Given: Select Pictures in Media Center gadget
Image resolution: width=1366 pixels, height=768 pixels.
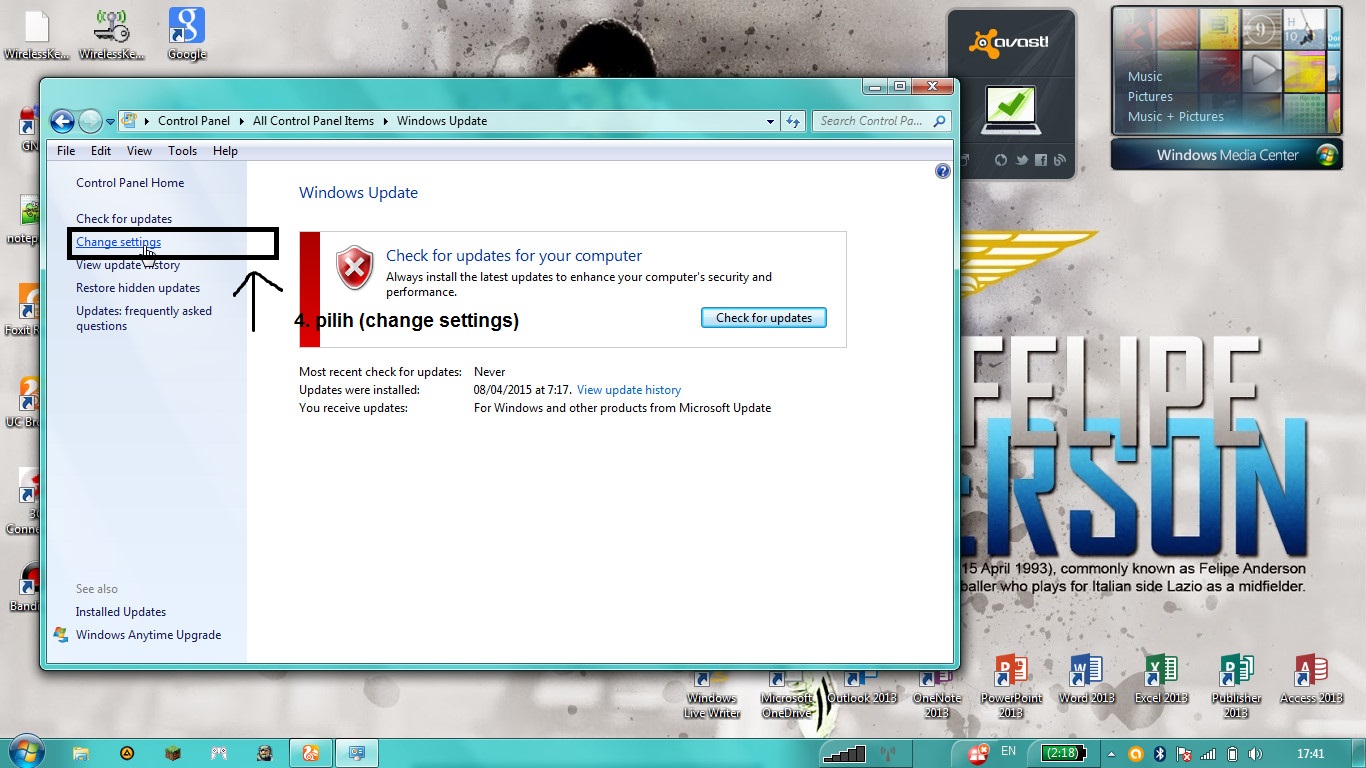Looking at the screenshot, I should 1150,97.
